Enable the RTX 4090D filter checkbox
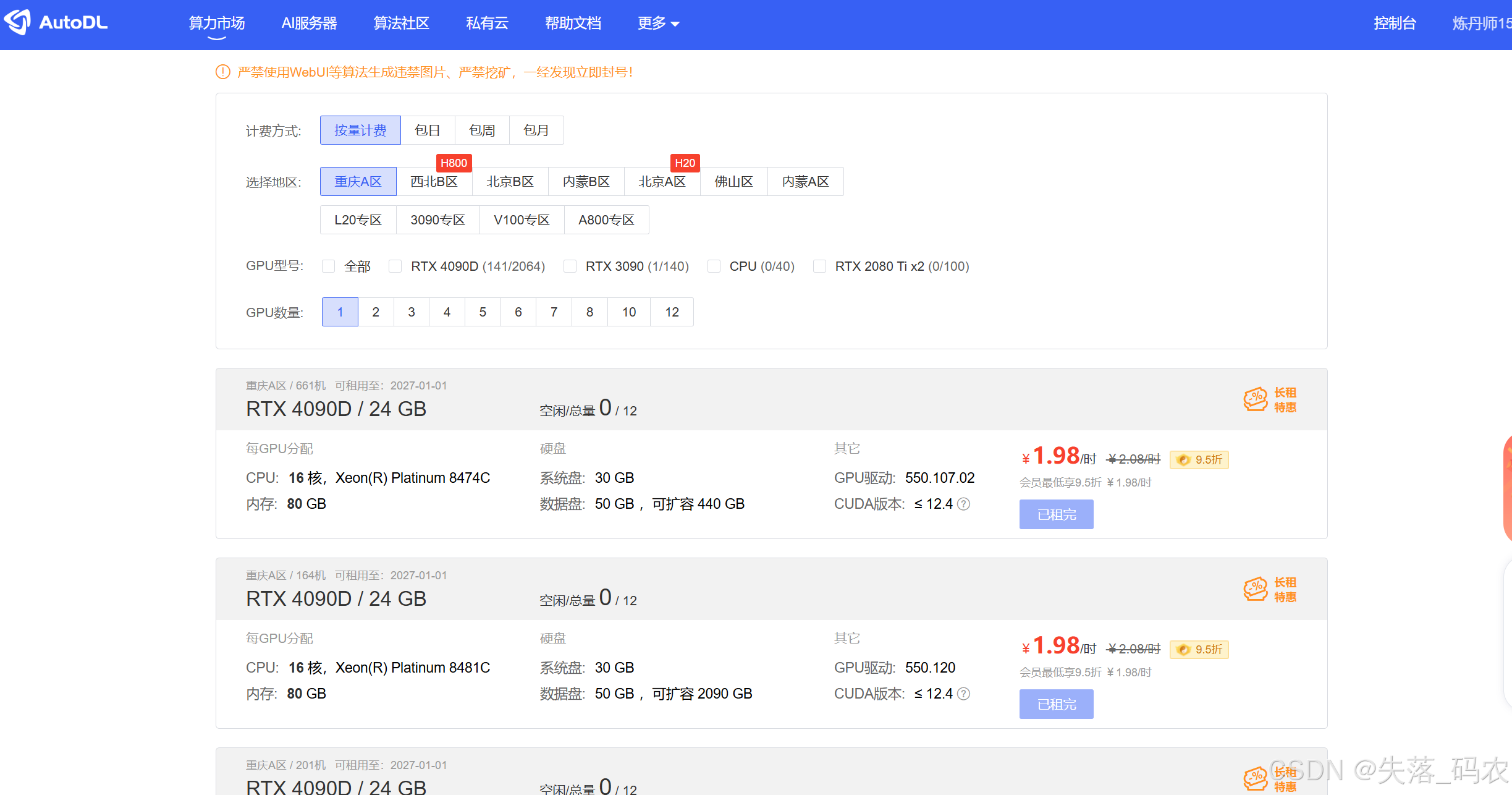The image size is (1512, 795). coord(395,266)
